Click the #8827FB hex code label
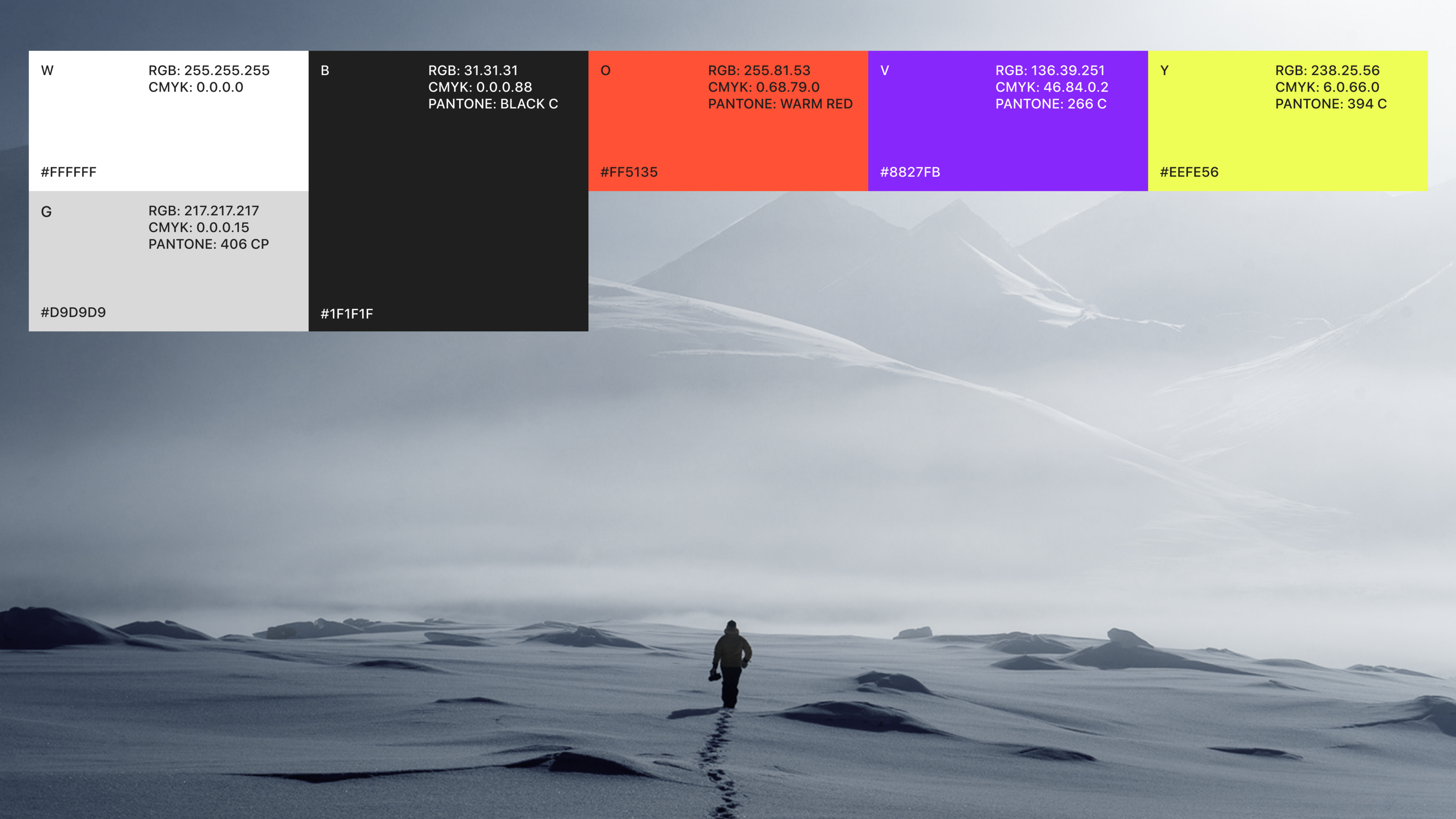Image resolution: width=1456 pixels, height=819 pixels. 910,172
